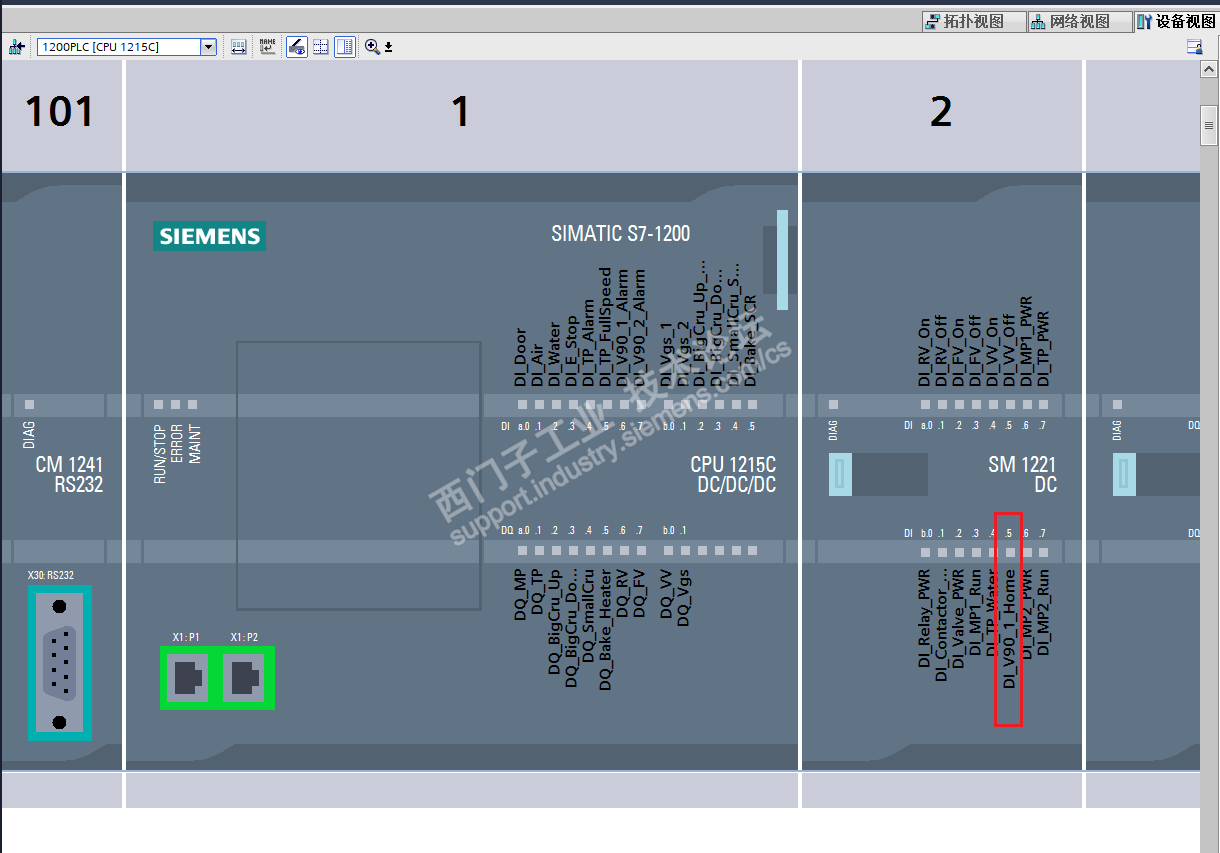Click the DQ_RV tag label

[622, 593]
